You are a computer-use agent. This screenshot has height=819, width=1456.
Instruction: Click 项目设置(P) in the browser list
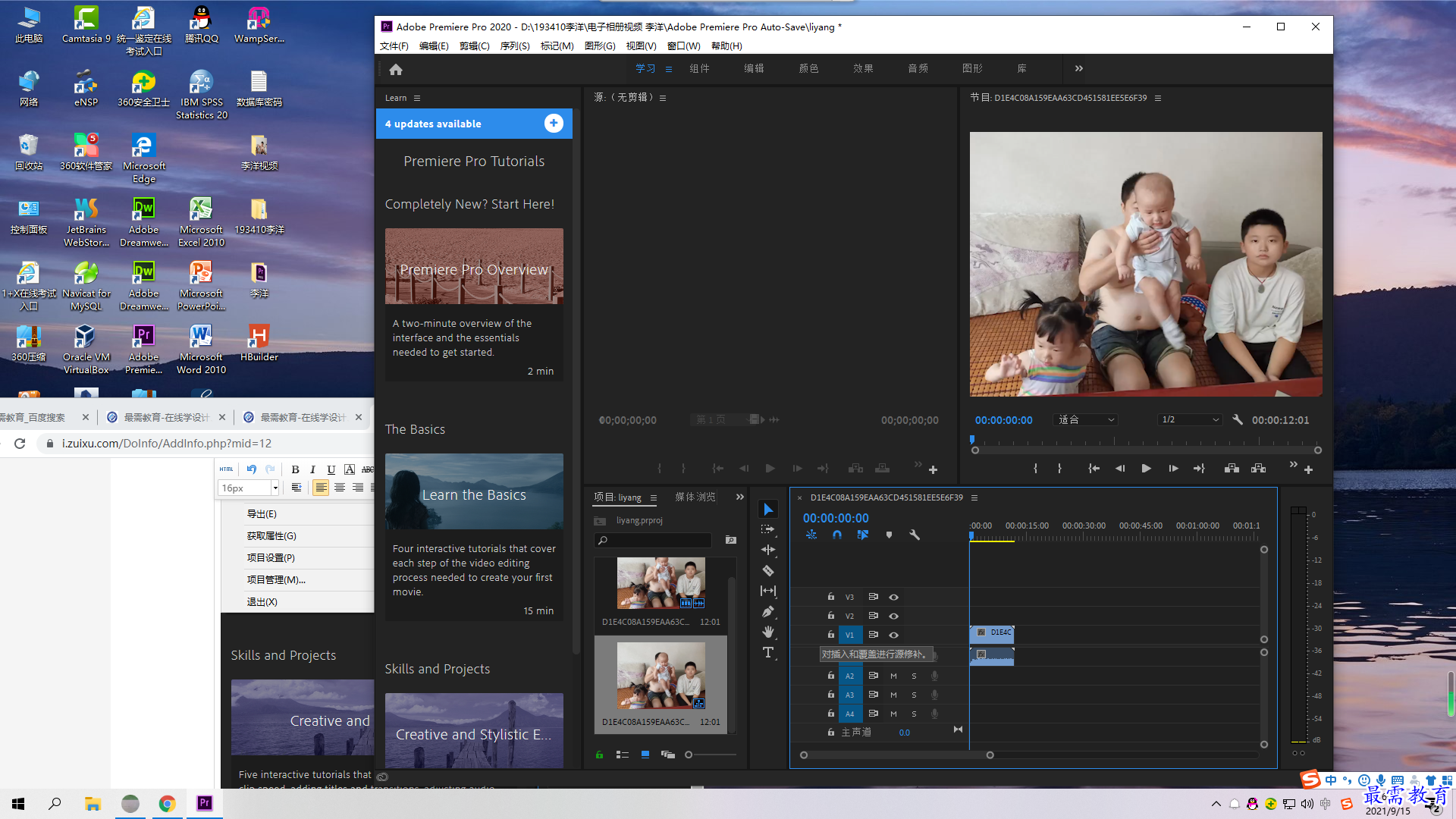pyautogui.click(x=271, y=557)
